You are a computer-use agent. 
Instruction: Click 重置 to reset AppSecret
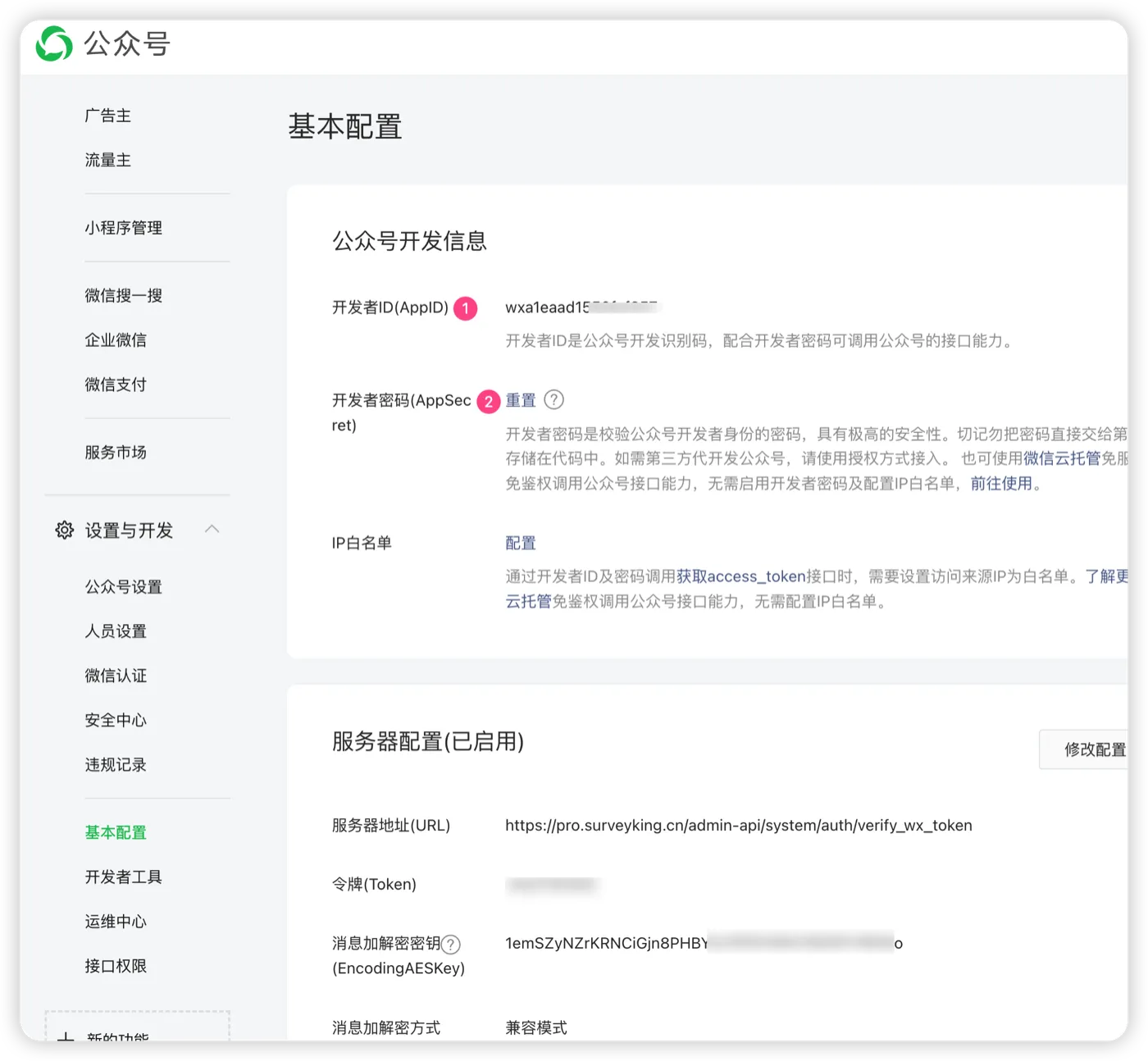click(x=521, y=400)
